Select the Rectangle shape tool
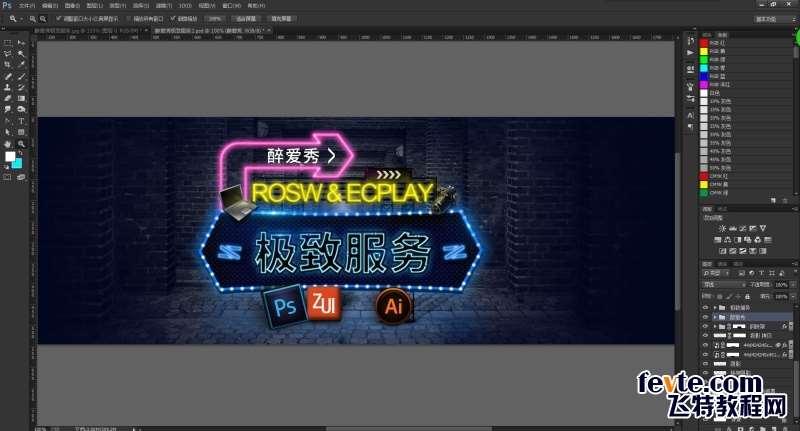Viewport: 800px width, 431px height. tap(21, 132)
